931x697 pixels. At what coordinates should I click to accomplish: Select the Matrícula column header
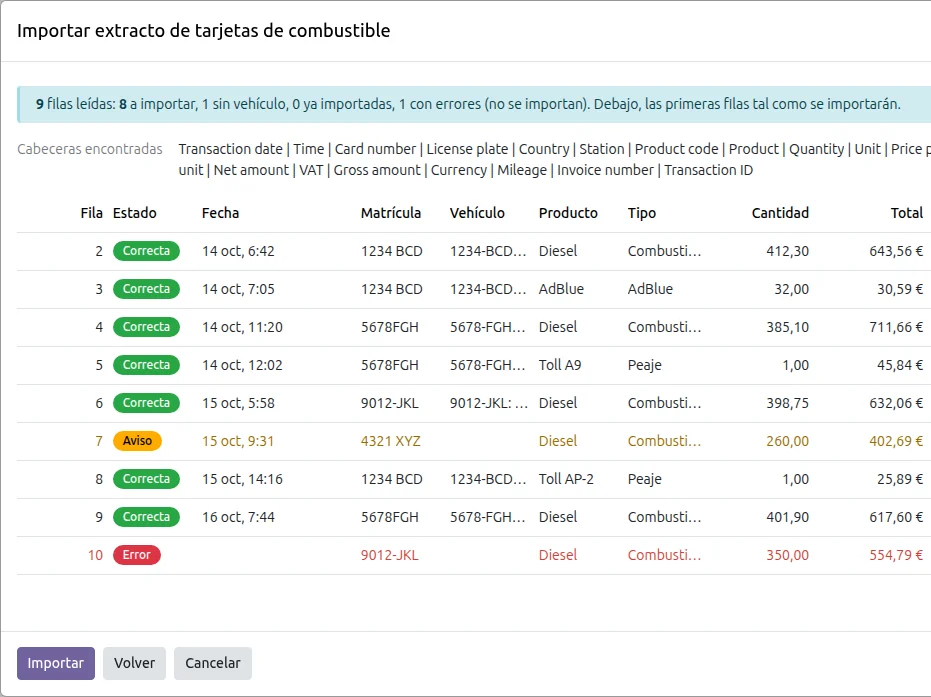click(x=391, y=213)
